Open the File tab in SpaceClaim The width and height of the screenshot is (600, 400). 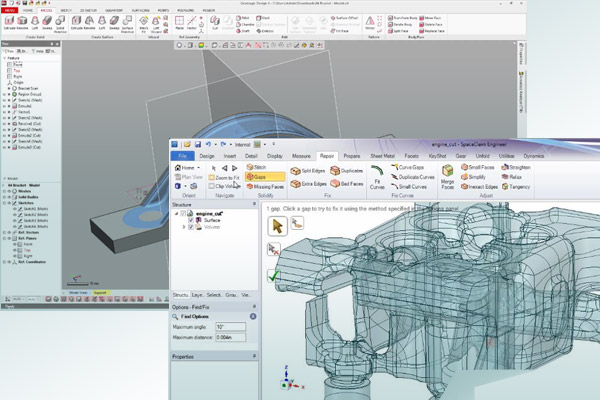[183, 156]
